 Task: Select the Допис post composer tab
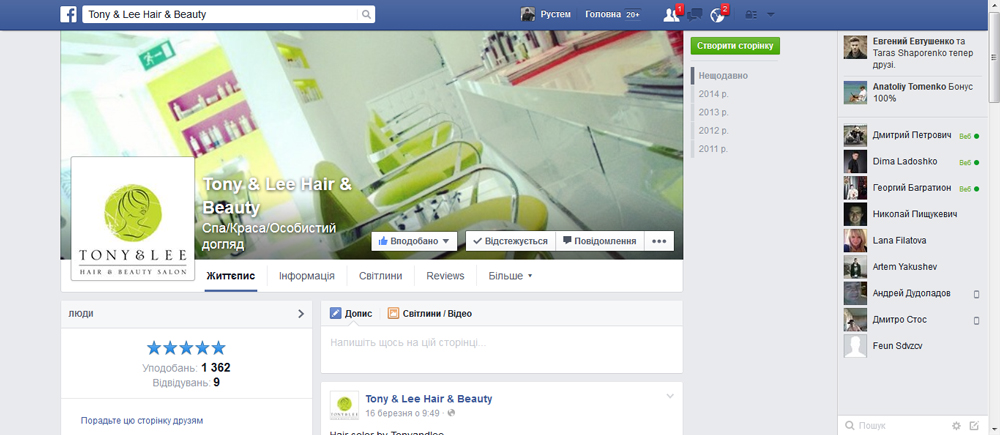pyautogui.click(x=351, y=314)
